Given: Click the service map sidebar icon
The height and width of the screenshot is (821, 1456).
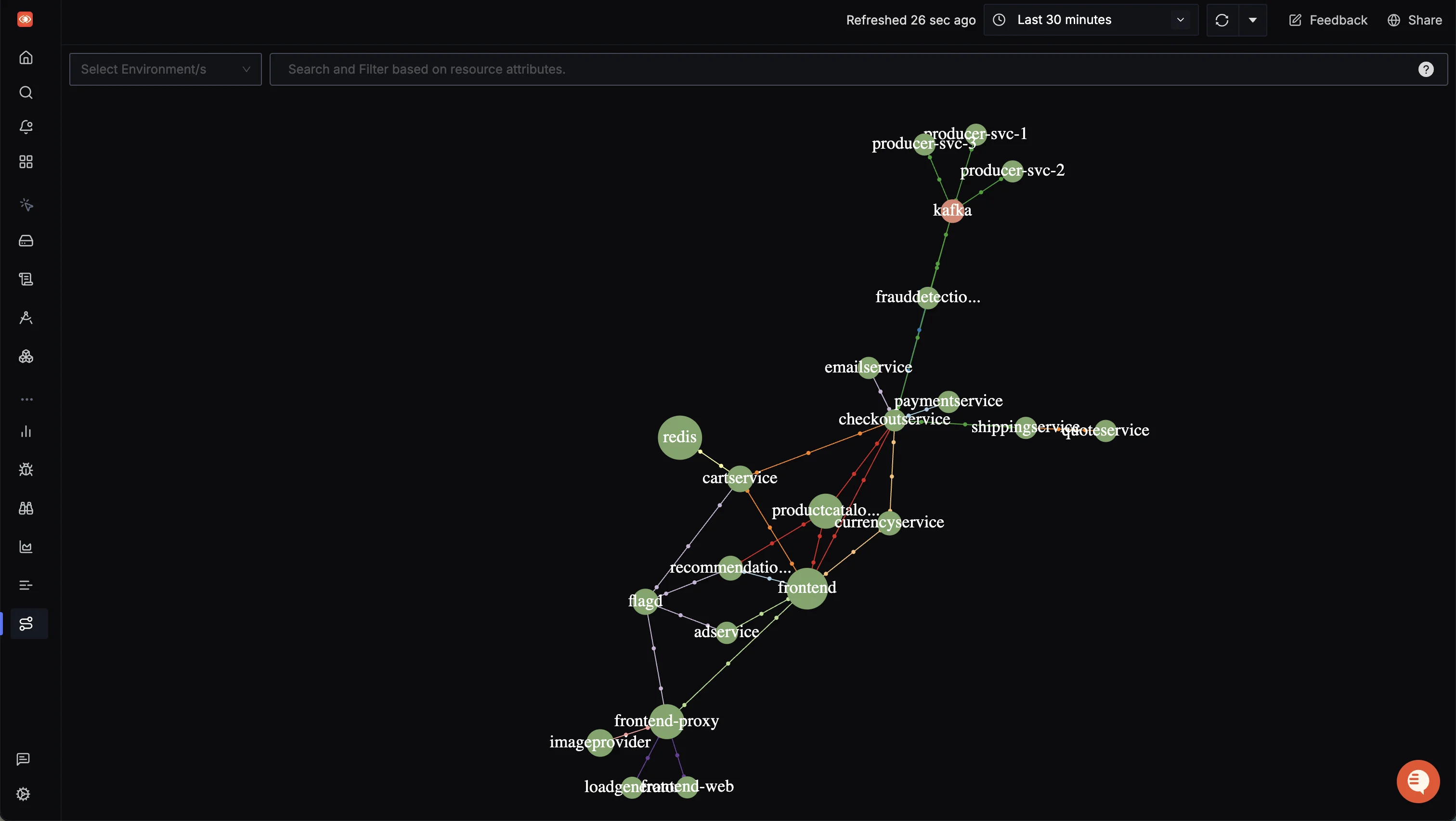Looking at the screenshot, I should [26, 623].
